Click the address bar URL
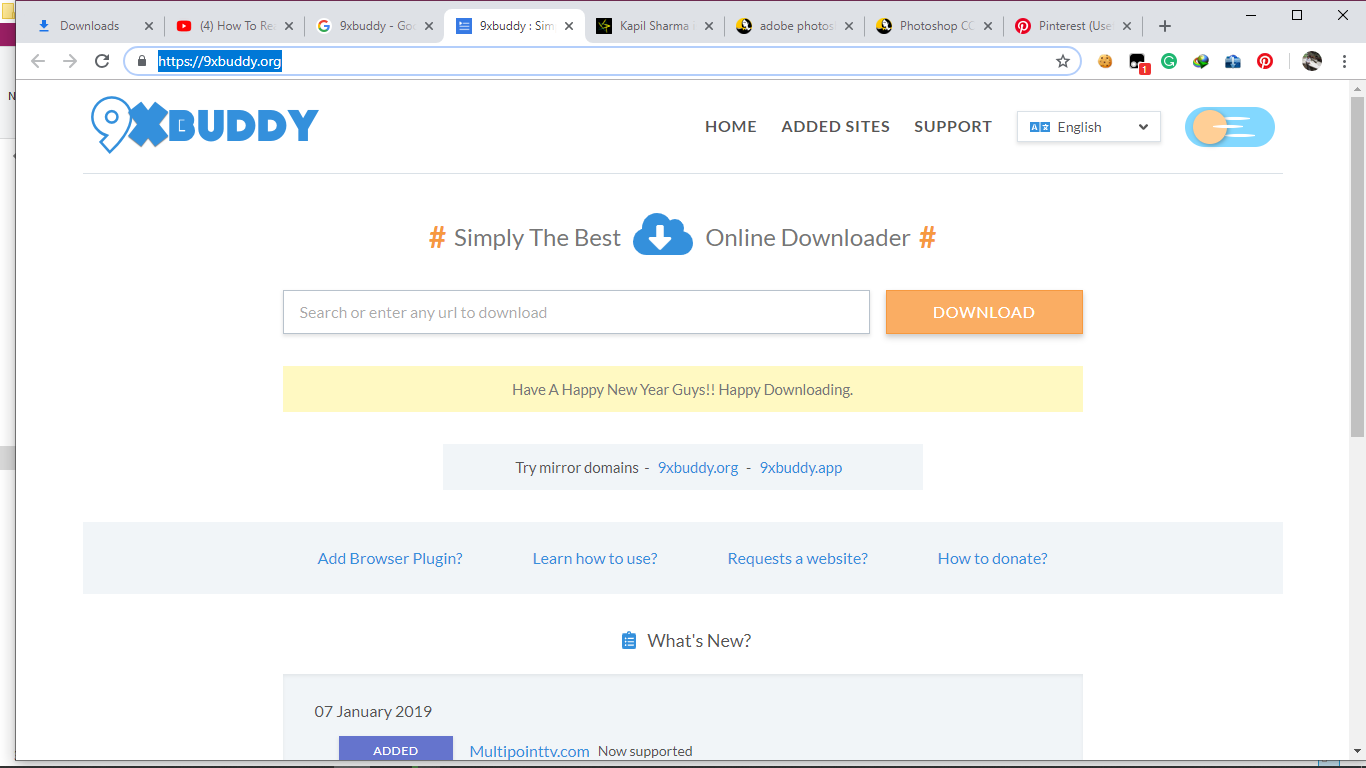The height and width of the screenshot is (768, 1366). tap(220, 61)
